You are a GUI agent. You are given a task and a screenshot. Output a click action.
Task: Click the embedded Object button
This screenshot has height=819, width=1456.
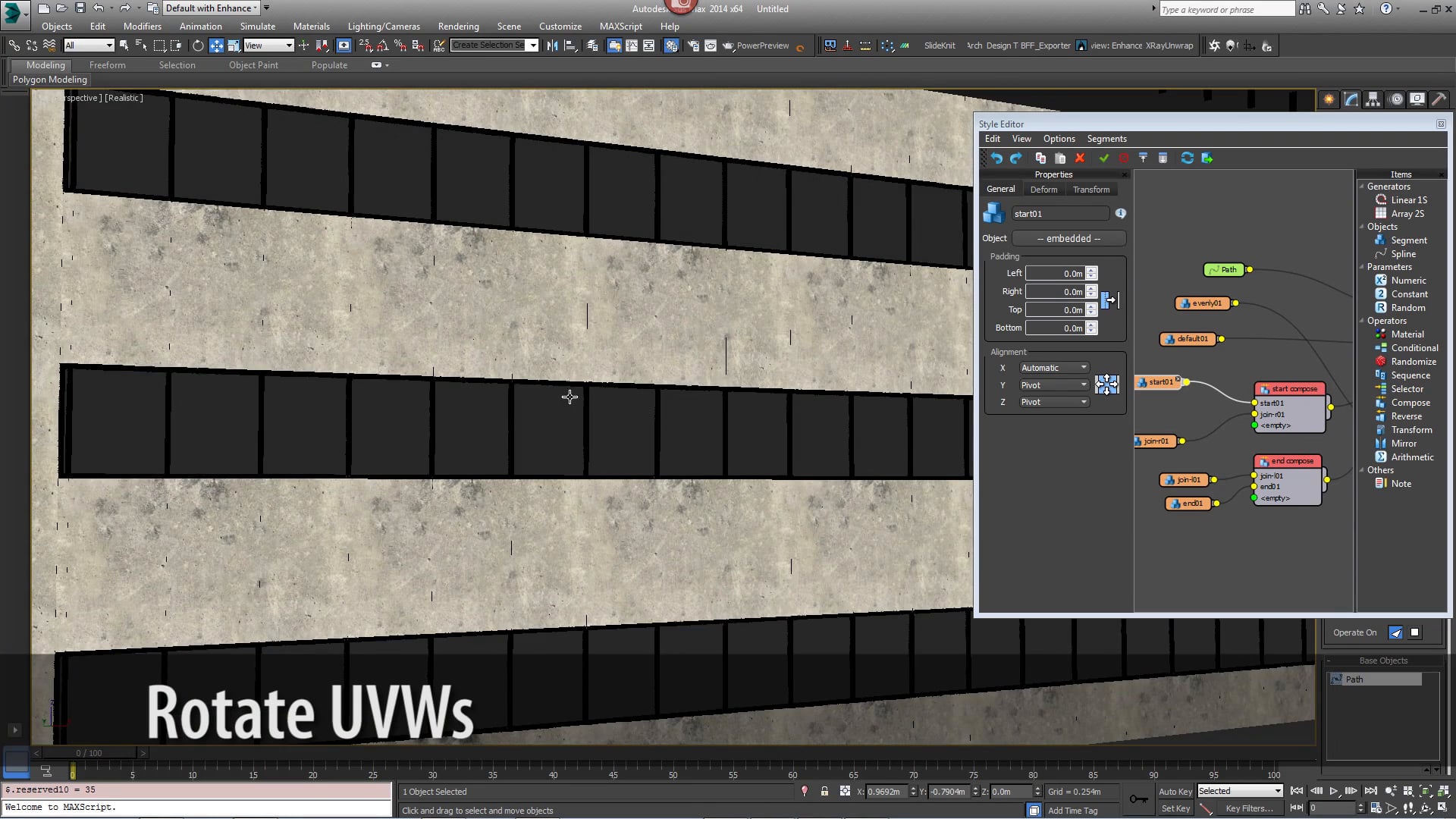[1068, 238]
